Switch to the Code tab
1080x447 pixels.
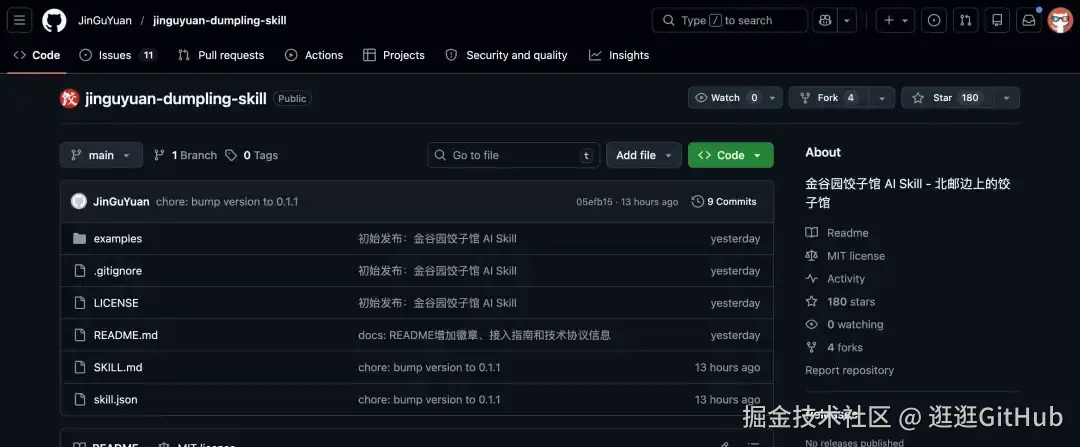(x=37, y=55)
